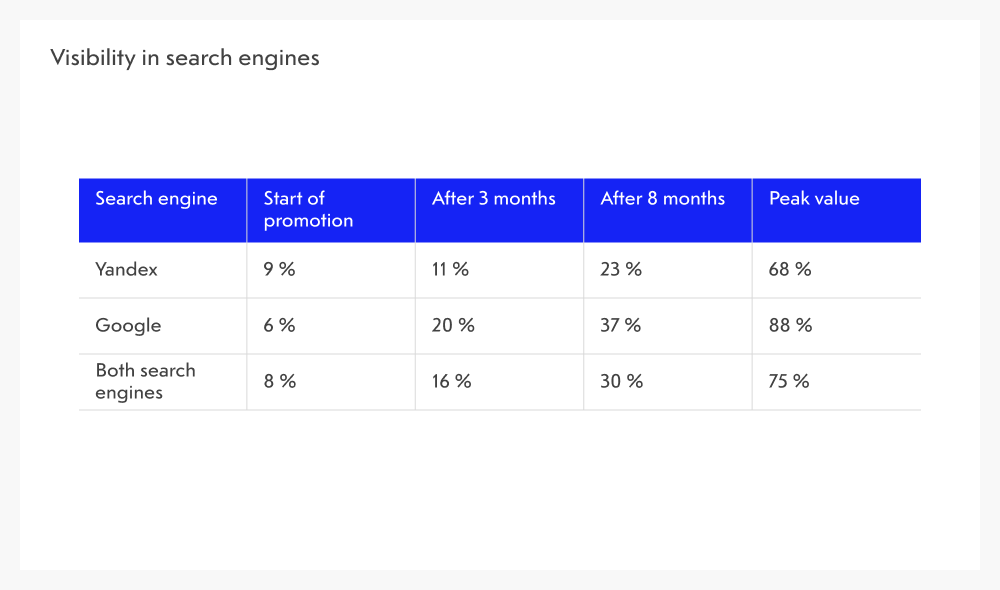The width and height of the screenshot is (1000, 590).
Task: Click the Yandex row label
Action: 126,270
